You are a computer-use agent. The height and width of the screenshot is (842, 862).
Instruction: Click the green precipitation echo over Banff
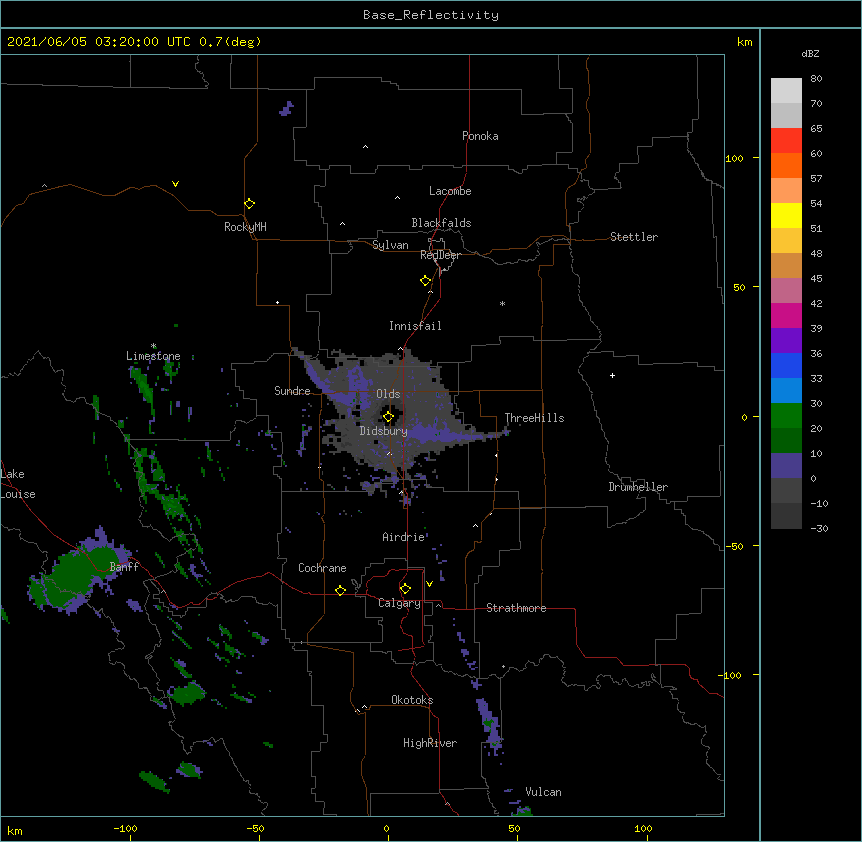coord(77,572)
